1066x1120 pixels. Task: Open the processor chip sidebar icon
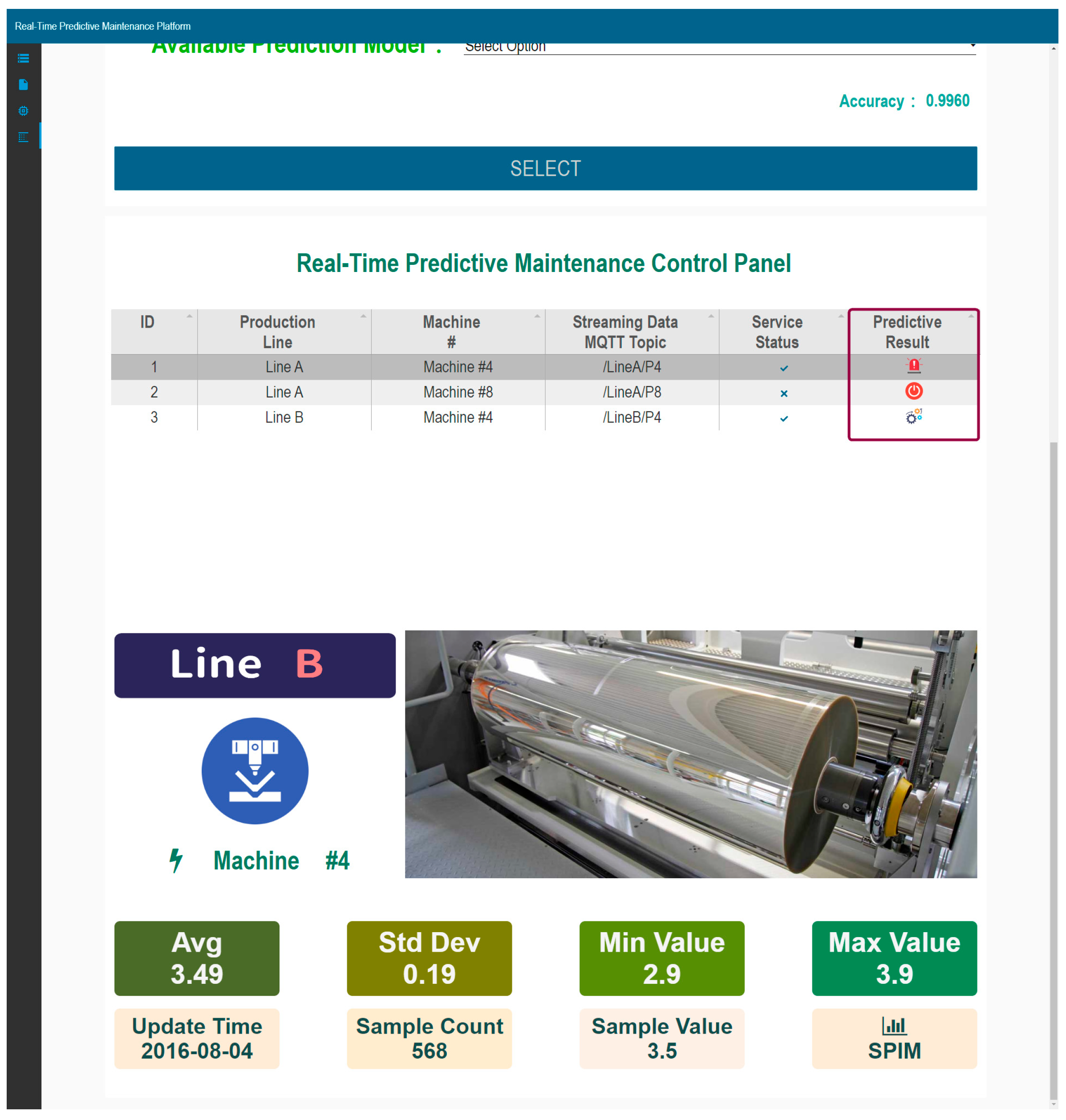click(x=23, y=111)
